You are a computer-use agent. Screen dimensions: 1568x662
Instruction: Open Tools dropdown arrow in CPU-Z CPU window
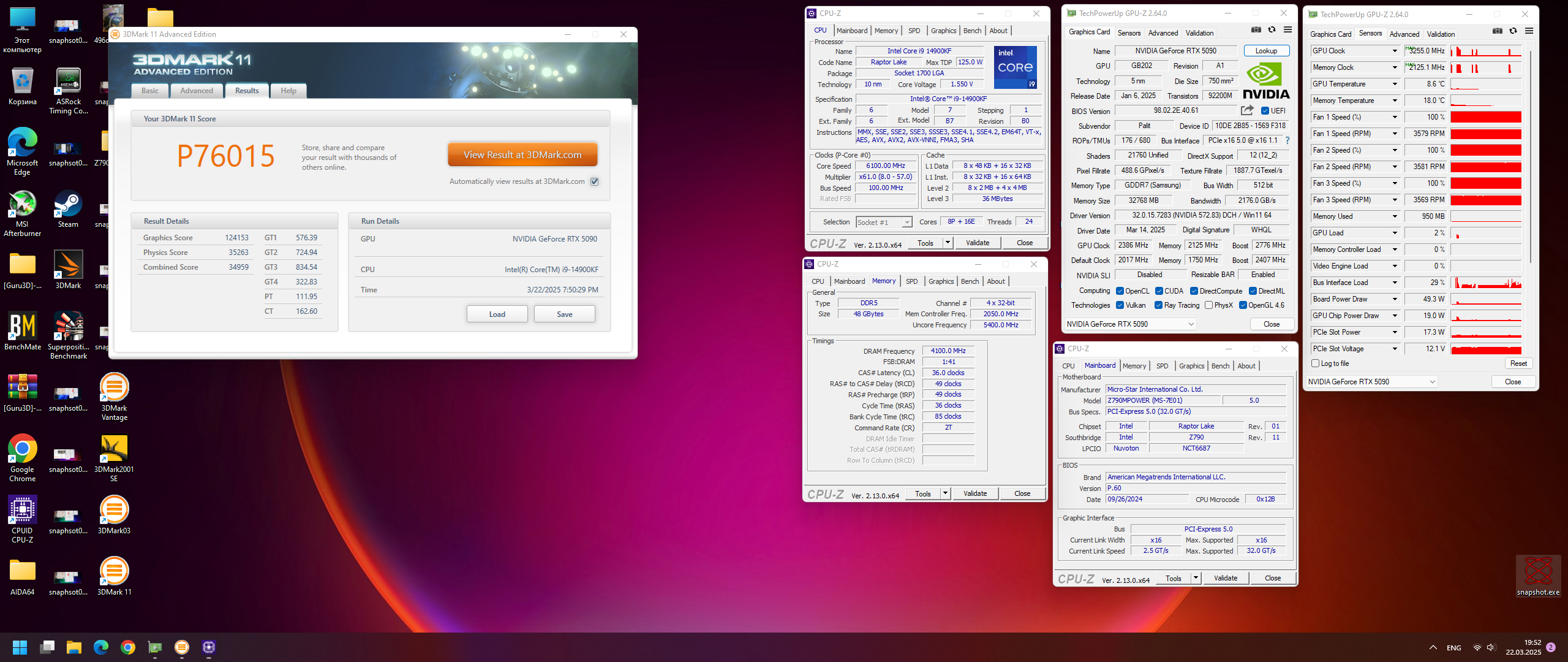pos(948,243)
